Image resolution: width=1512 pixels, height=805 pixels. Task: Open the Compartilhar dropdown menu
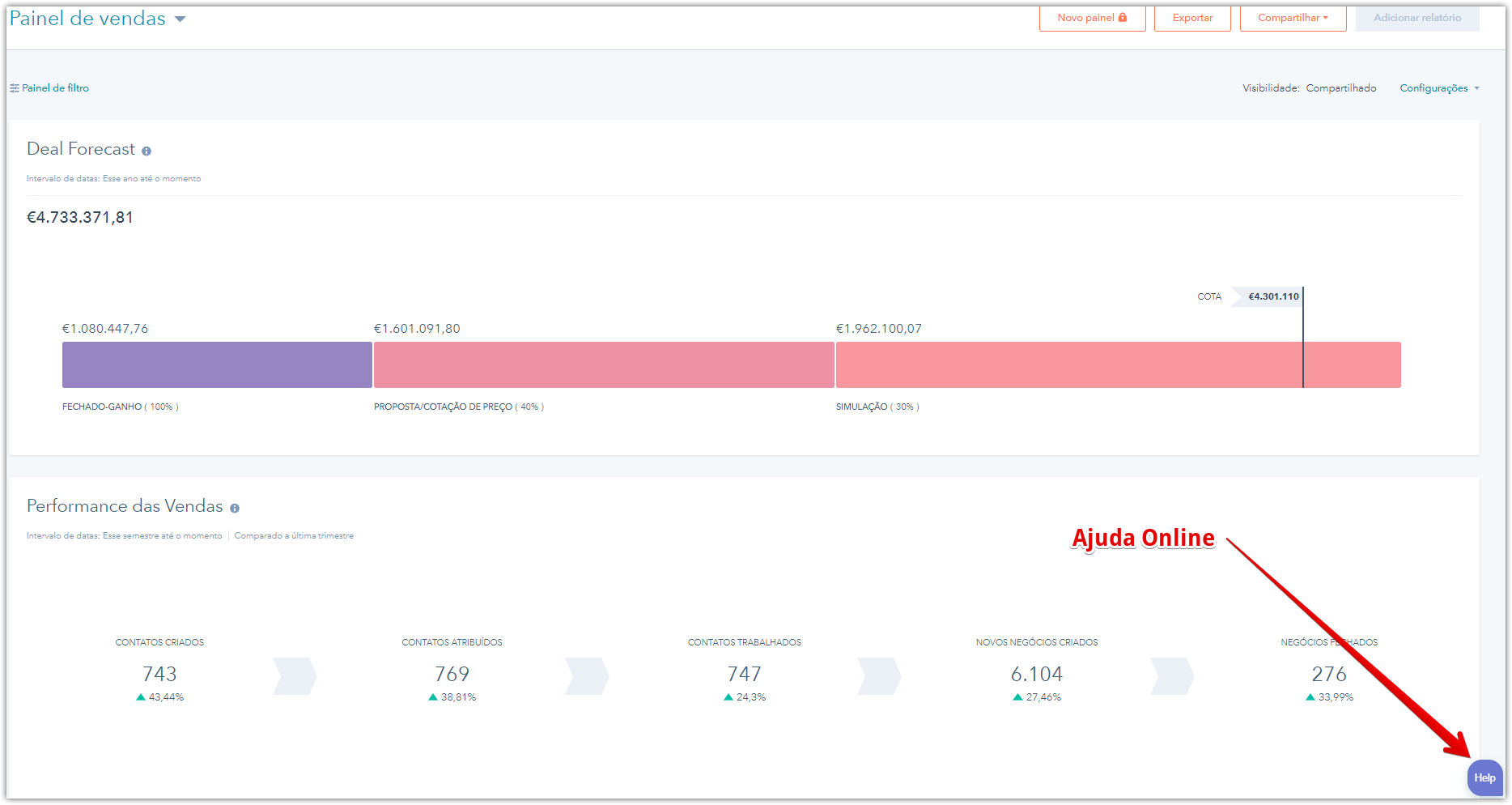tap(1293, 18)
